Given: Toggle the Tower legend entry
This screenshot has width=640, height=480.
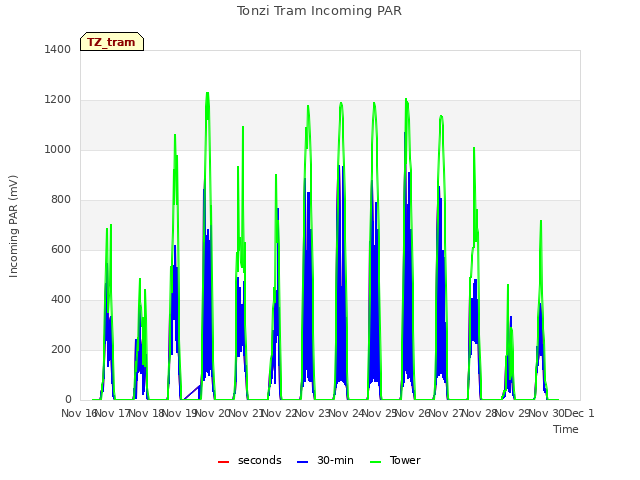Looking at the screenshot, I should pyautogui.click(x=395, y=460).
